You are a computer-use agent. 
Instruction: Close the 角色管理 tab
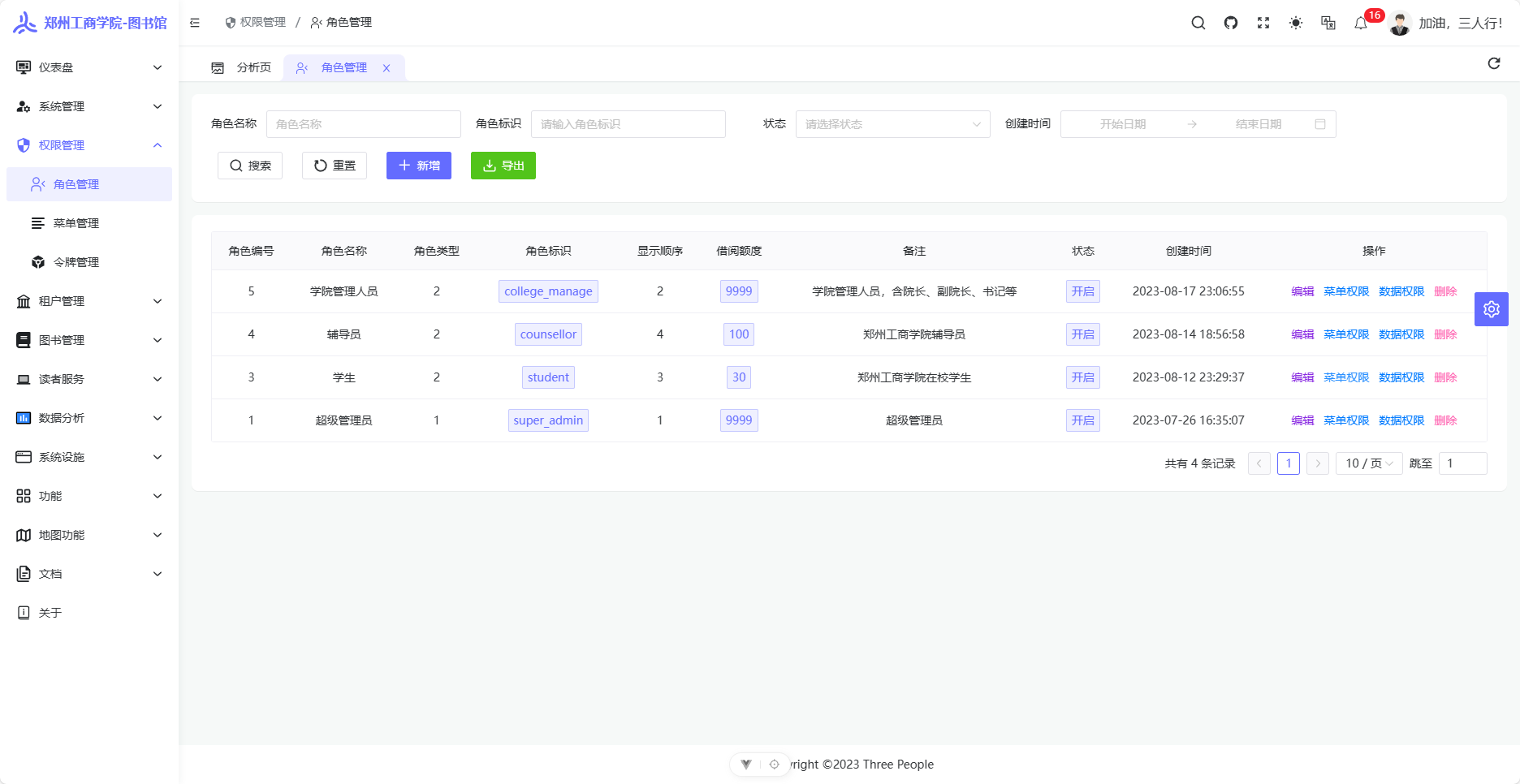[x=386, y=68]
